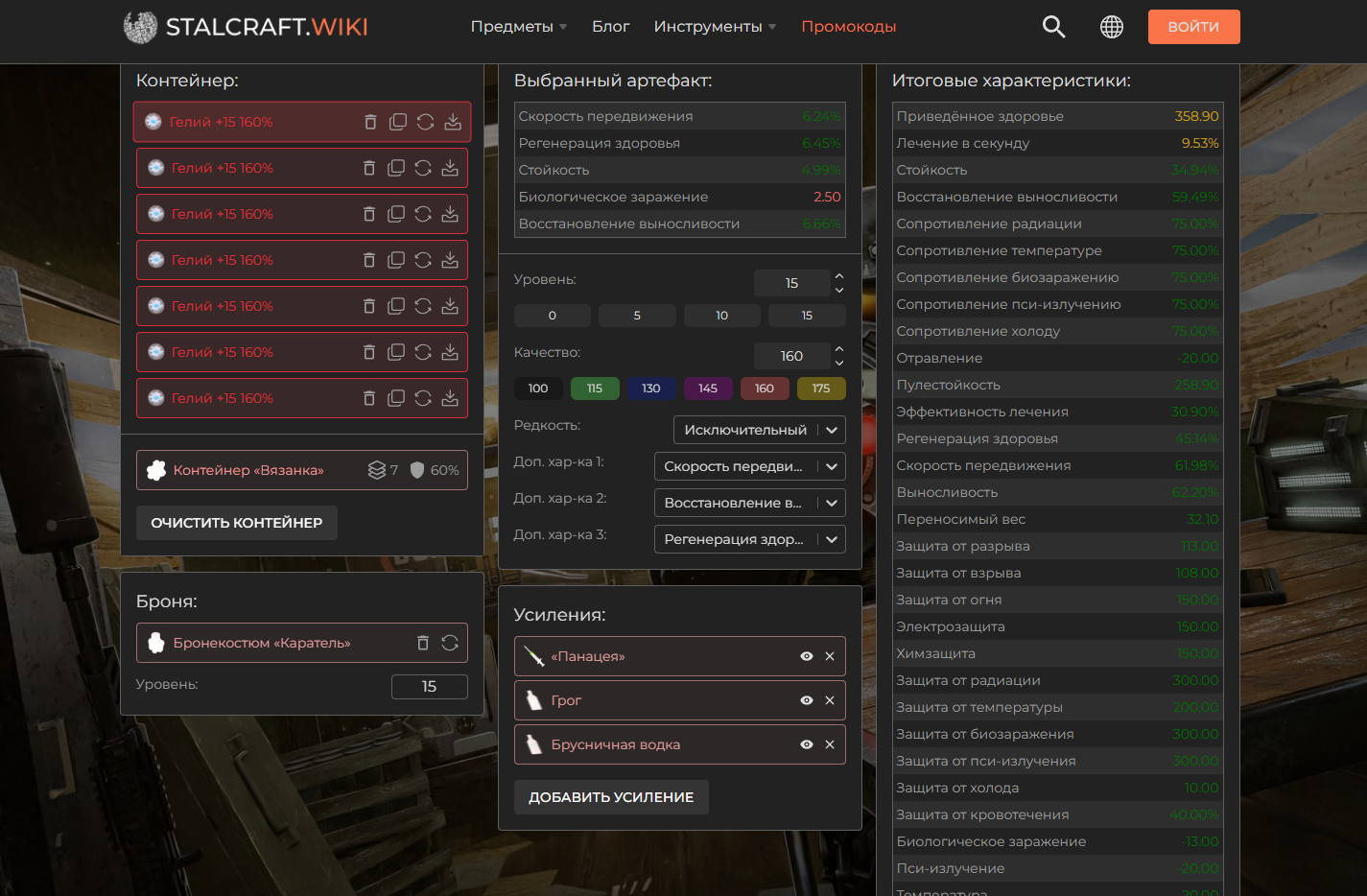Toggle eye icon for Брусничная водка
The image size is (1367, 896).
[x=806, y=744]
